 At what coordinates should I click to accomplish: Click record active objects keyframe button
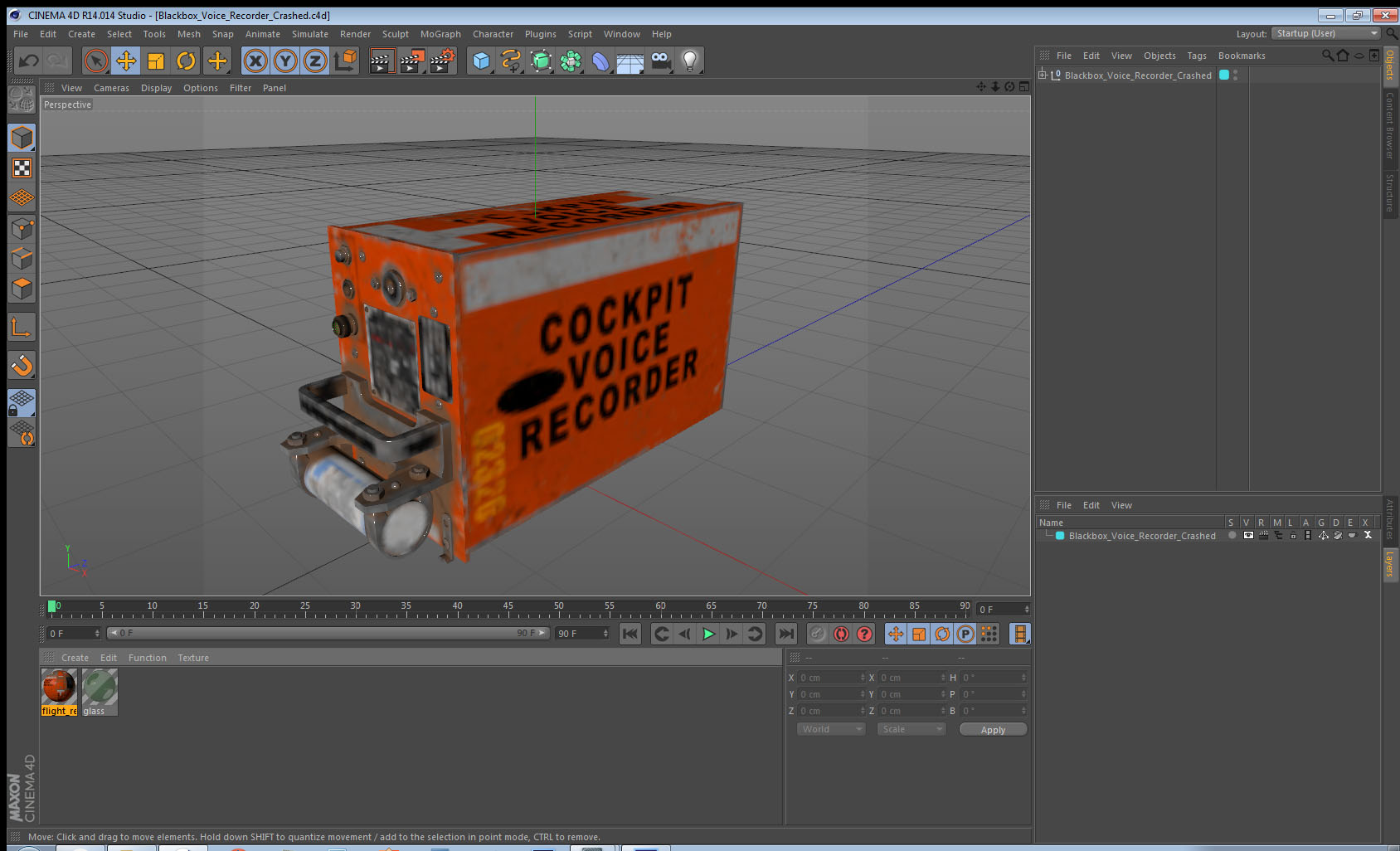click(x=818, y=634)
